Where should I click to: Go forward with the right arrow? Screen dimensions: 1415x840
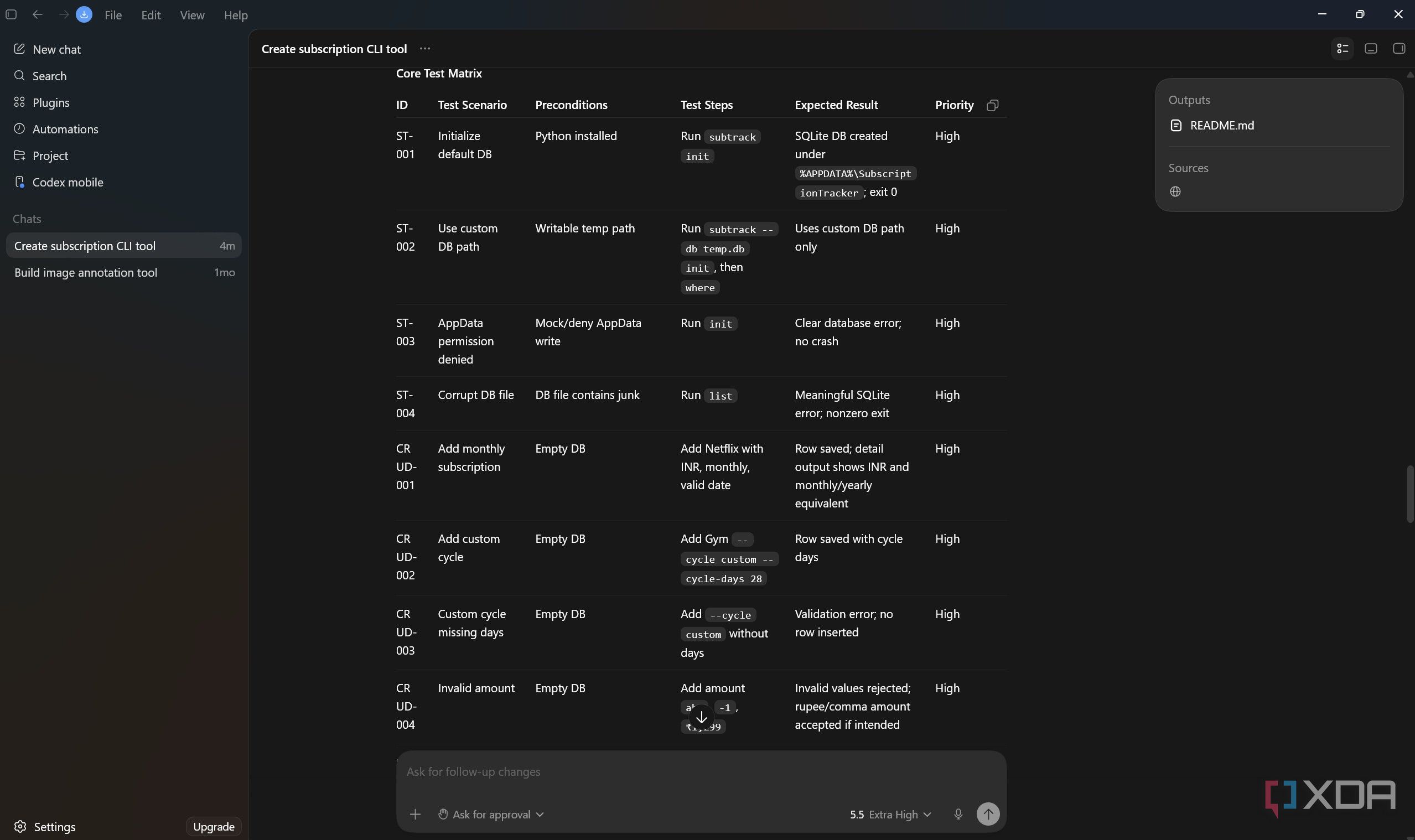64,15
